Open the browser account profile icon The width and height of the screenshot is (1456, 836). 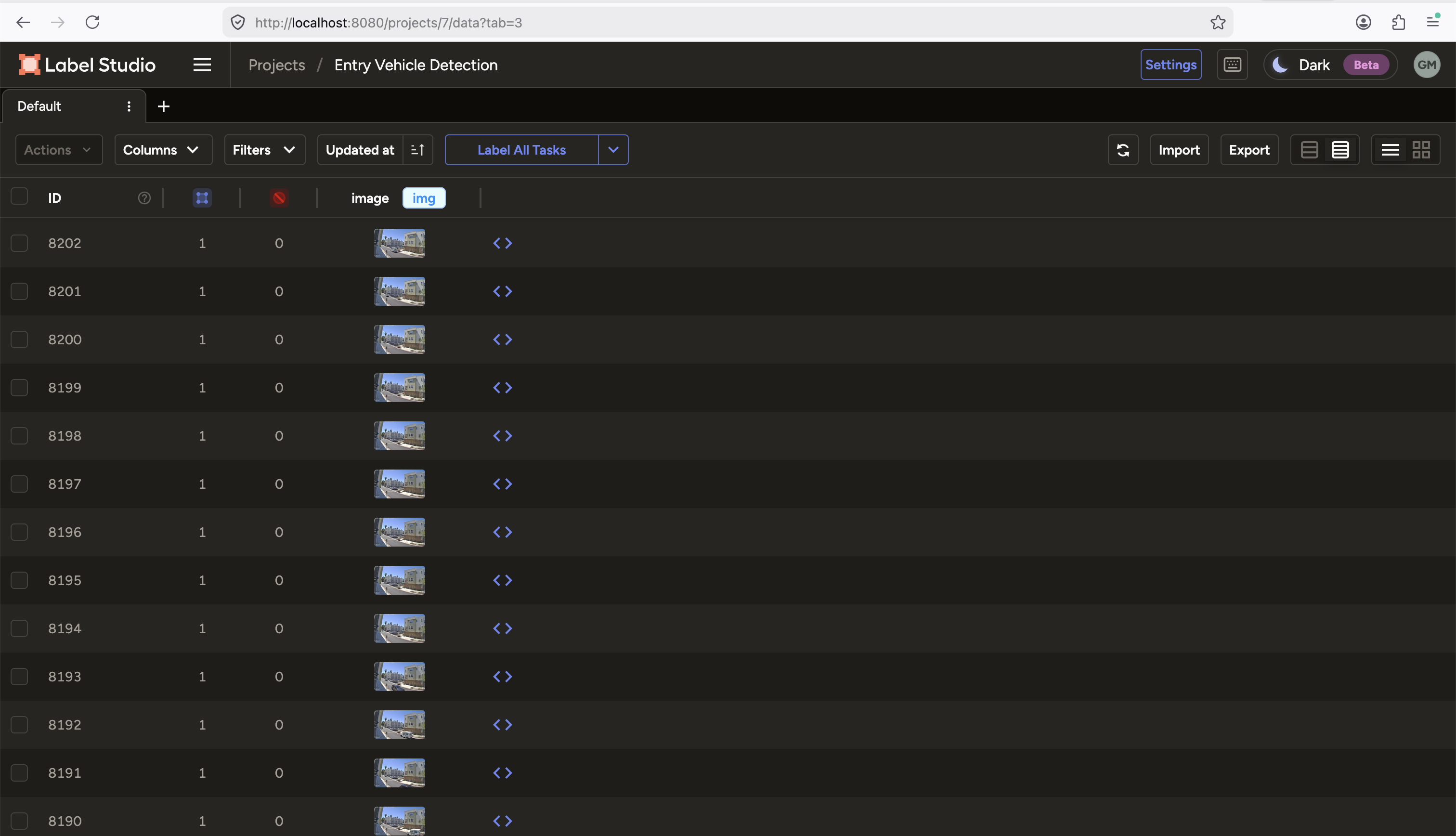click(1363, 22)
